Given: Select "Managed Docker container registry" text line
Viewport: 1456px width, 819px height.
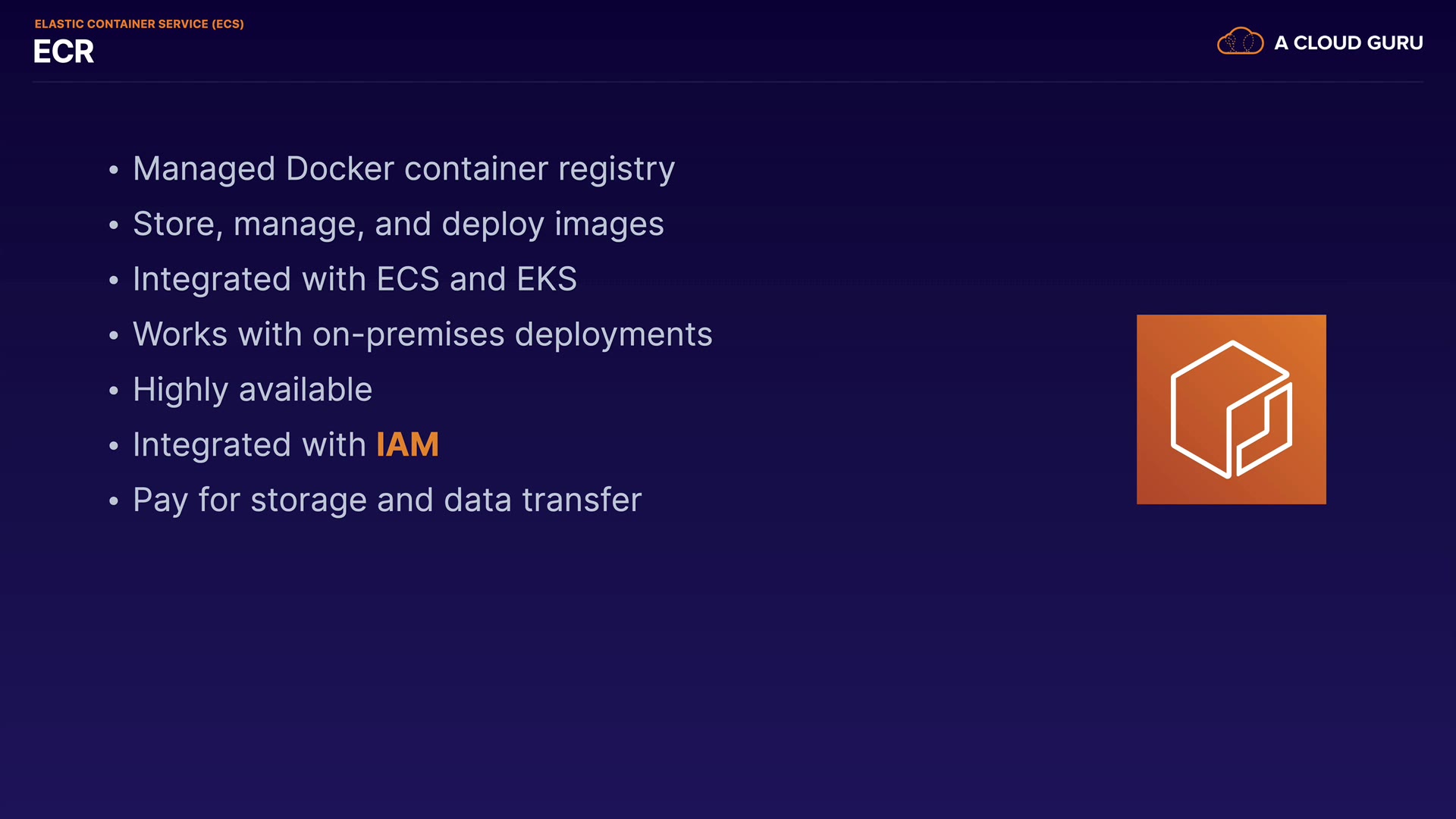Looking at the screenshot, I should (x=403, y=169).
